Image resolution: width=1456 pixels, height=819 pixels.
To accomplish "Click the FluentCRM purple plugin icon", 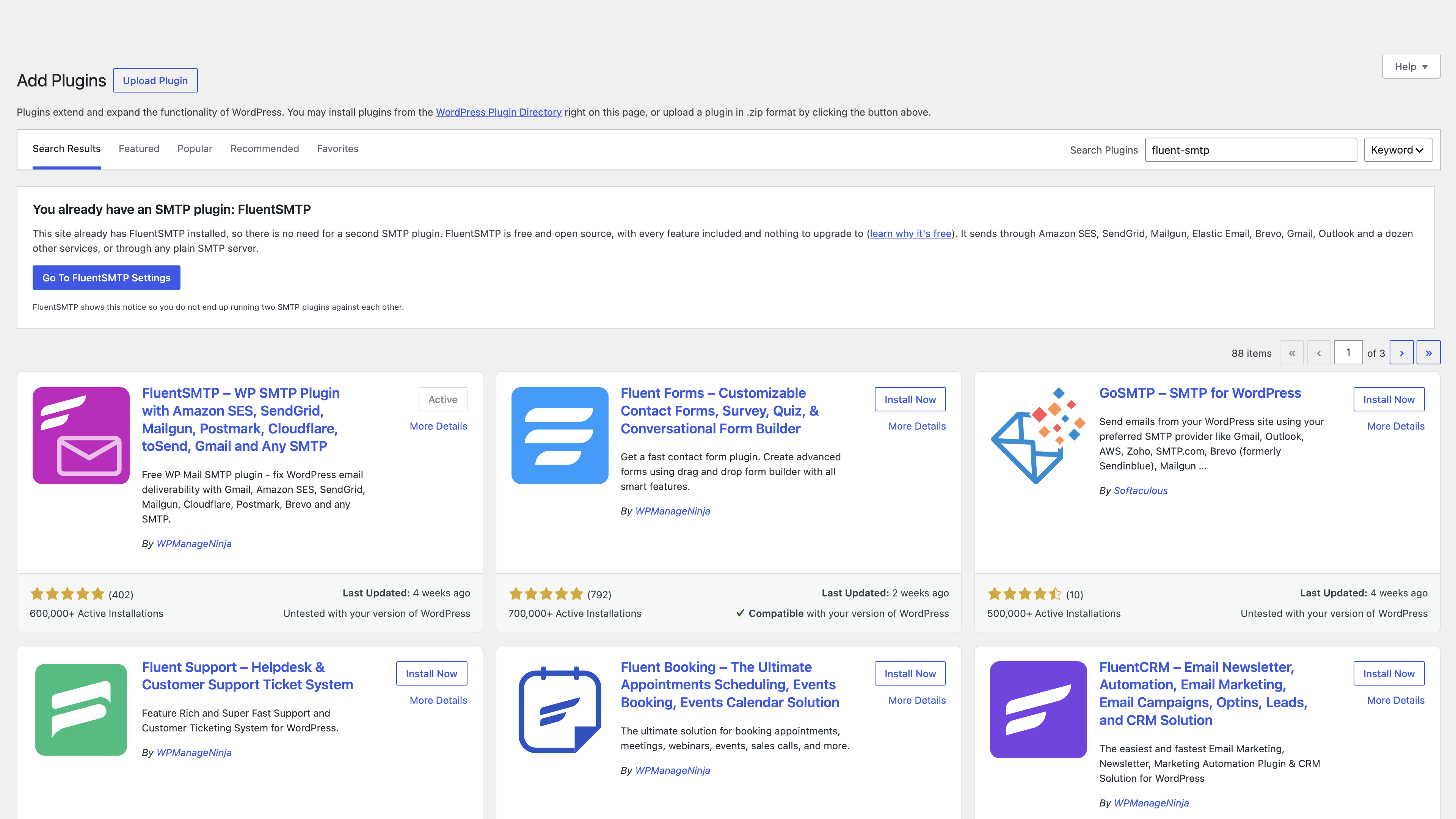I will (1038, 709).
